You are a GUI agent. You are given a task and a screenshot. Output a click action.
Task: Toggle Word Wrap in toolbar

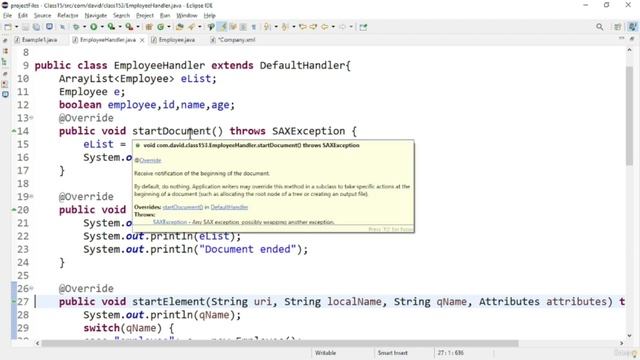point(233,27)
